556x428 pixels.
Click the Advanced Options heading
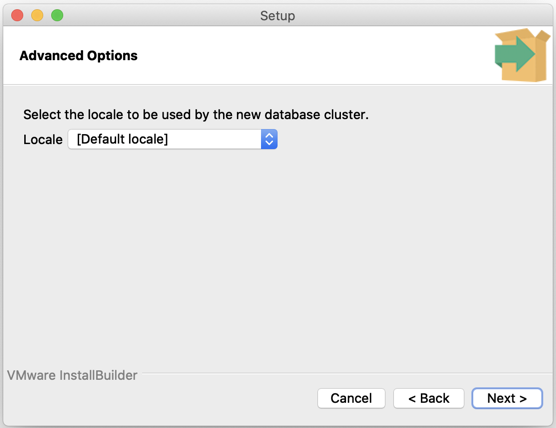[x=78, y=56]
